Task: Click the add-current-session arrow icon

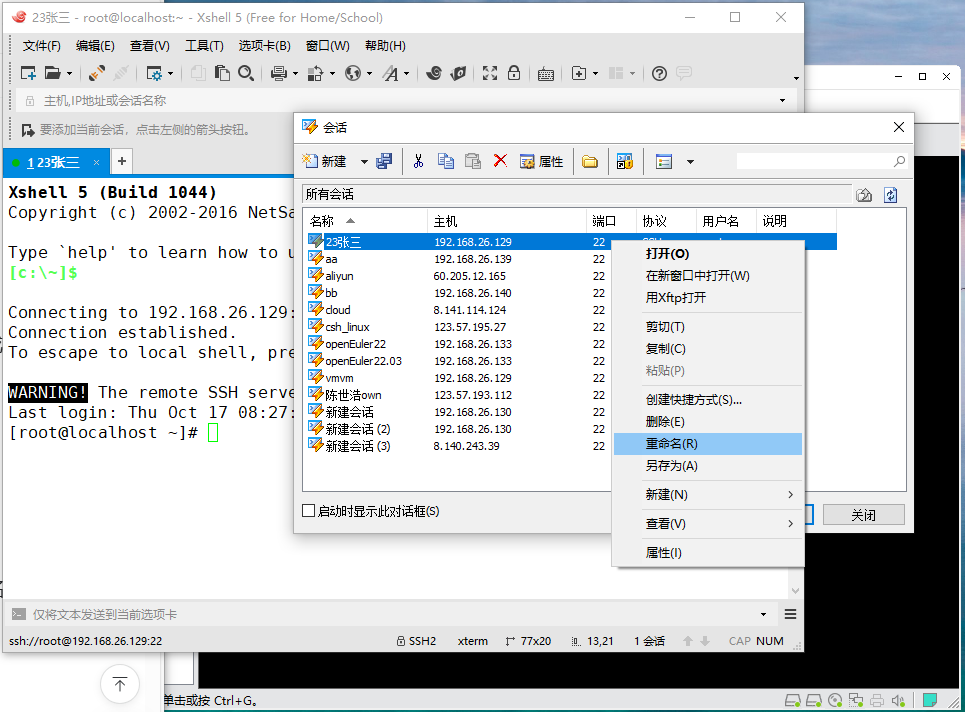Action: tap(28, 130)
